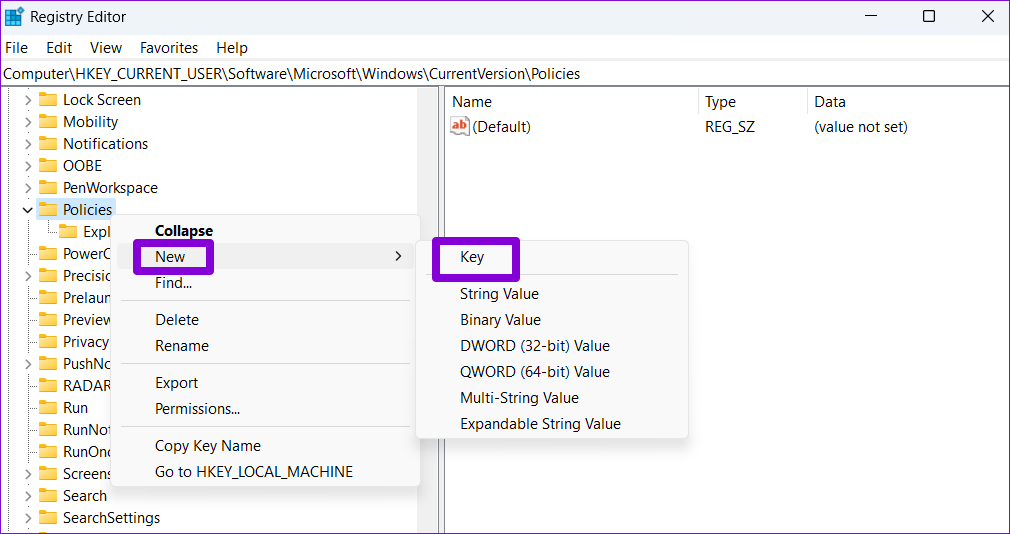The height and width of the screenshot is (534, 1010).
Task: Open the New submenu in context menu
Action: click(x=171, y=257)
